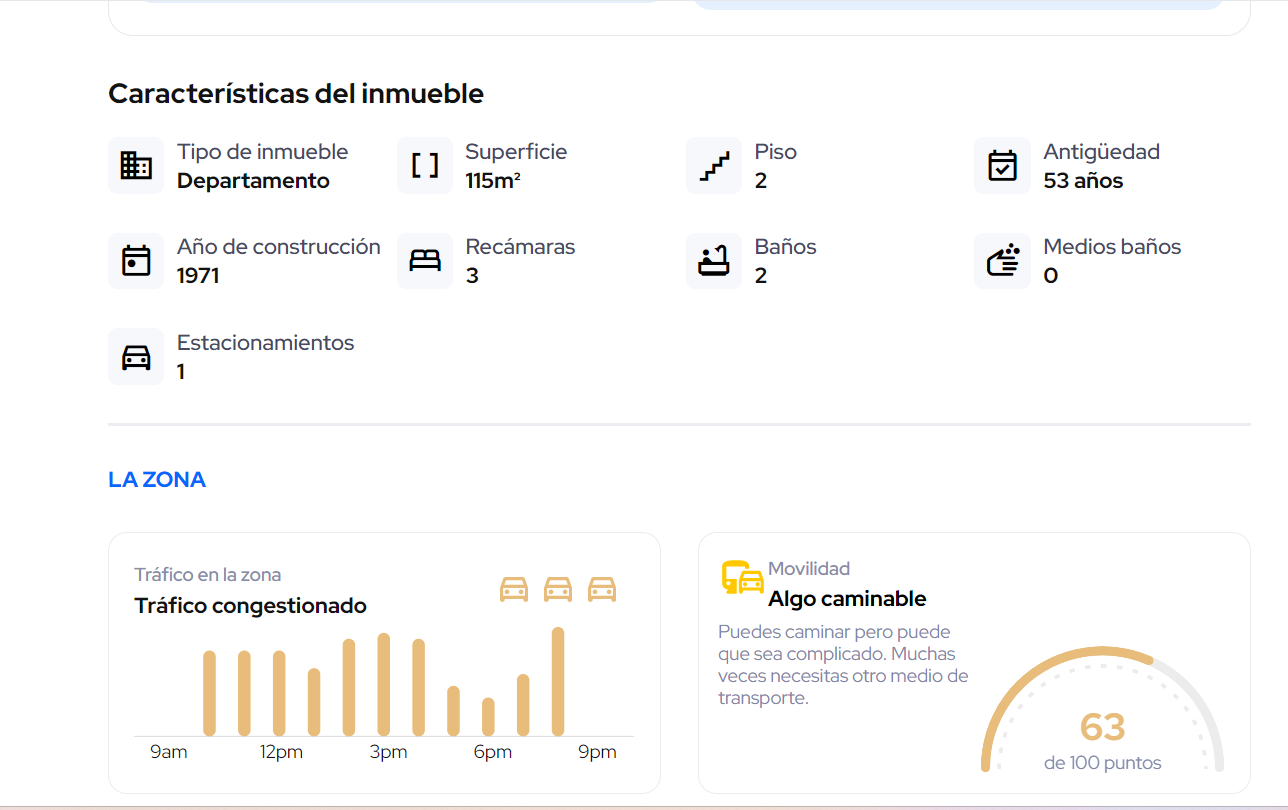The width and height of the screenshot is (1288, 810).
Task: Click the 115m² surface value
Action: pos(493,181)
